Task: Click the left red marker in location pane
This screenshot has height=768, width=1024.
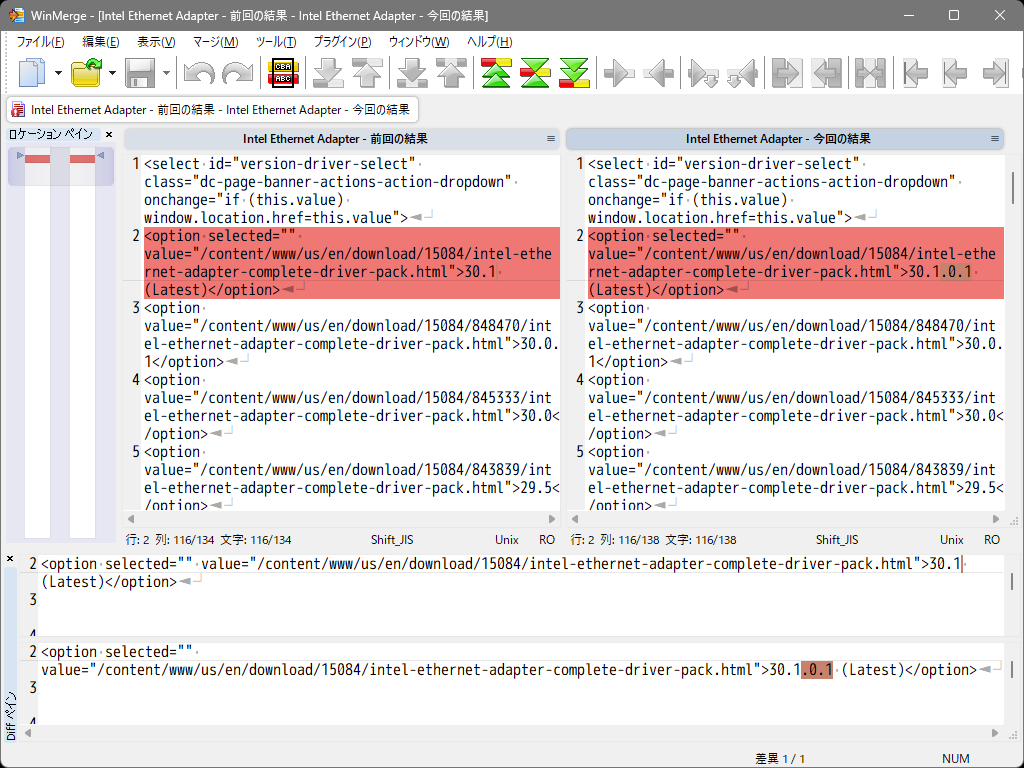Action: tap(37, 159)
